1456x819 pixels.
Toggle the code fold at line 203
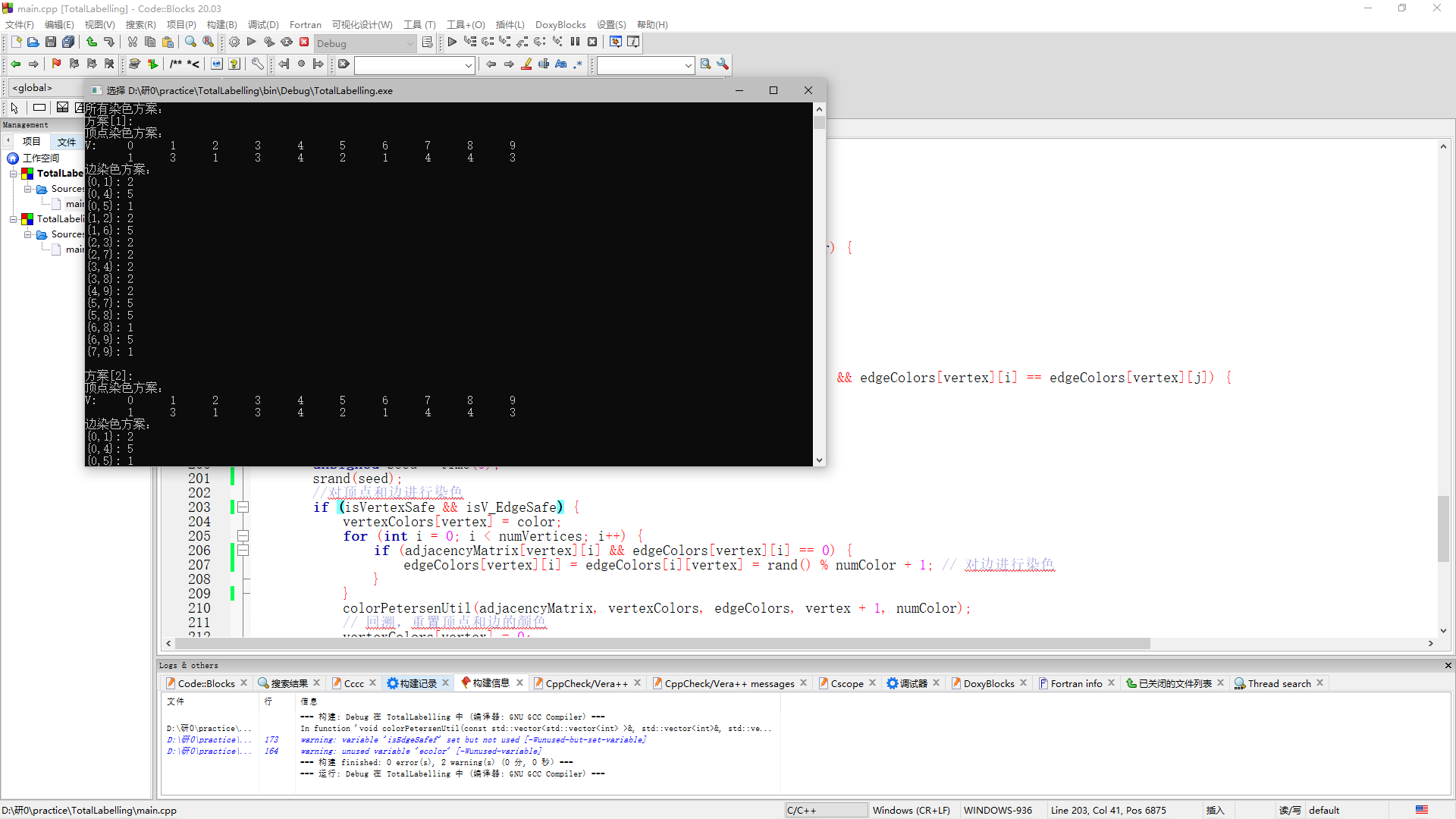(243, 507)
